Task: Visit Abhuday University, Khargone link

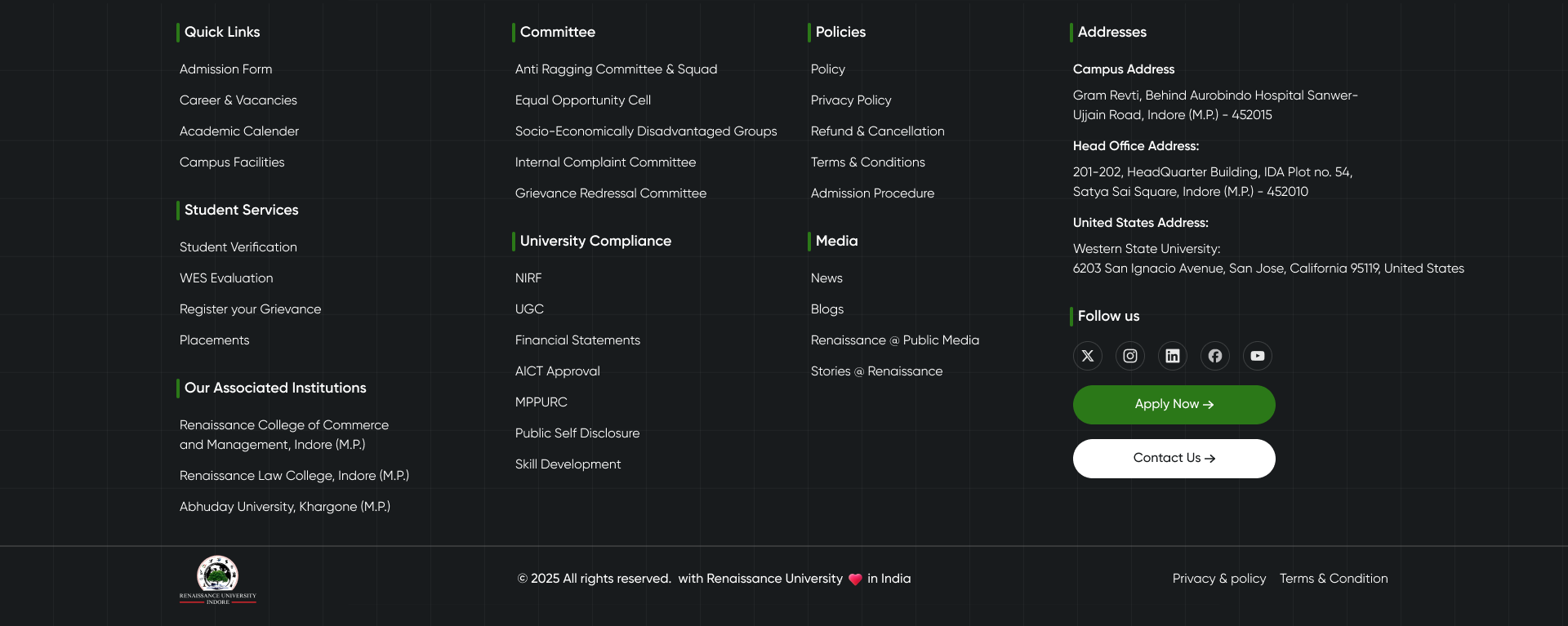Action: (284, 507)
